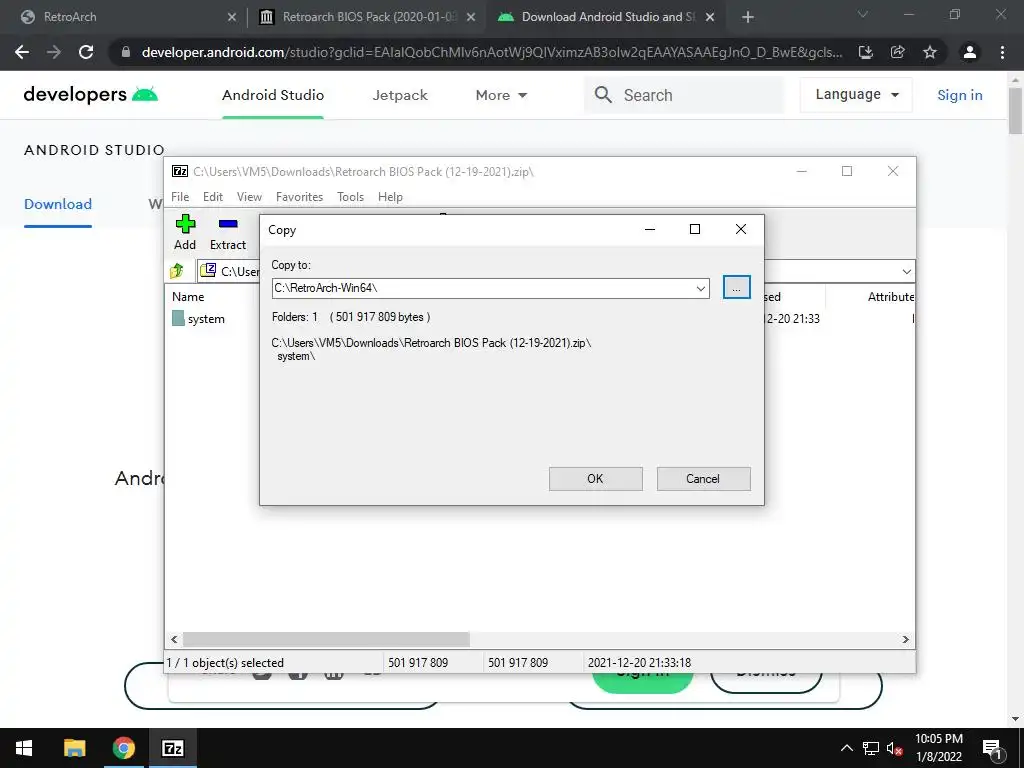The image size is (1024, 768).
Task: Switch to Retroarch BIOS Pack browser tab
Action: coord(369,17)
